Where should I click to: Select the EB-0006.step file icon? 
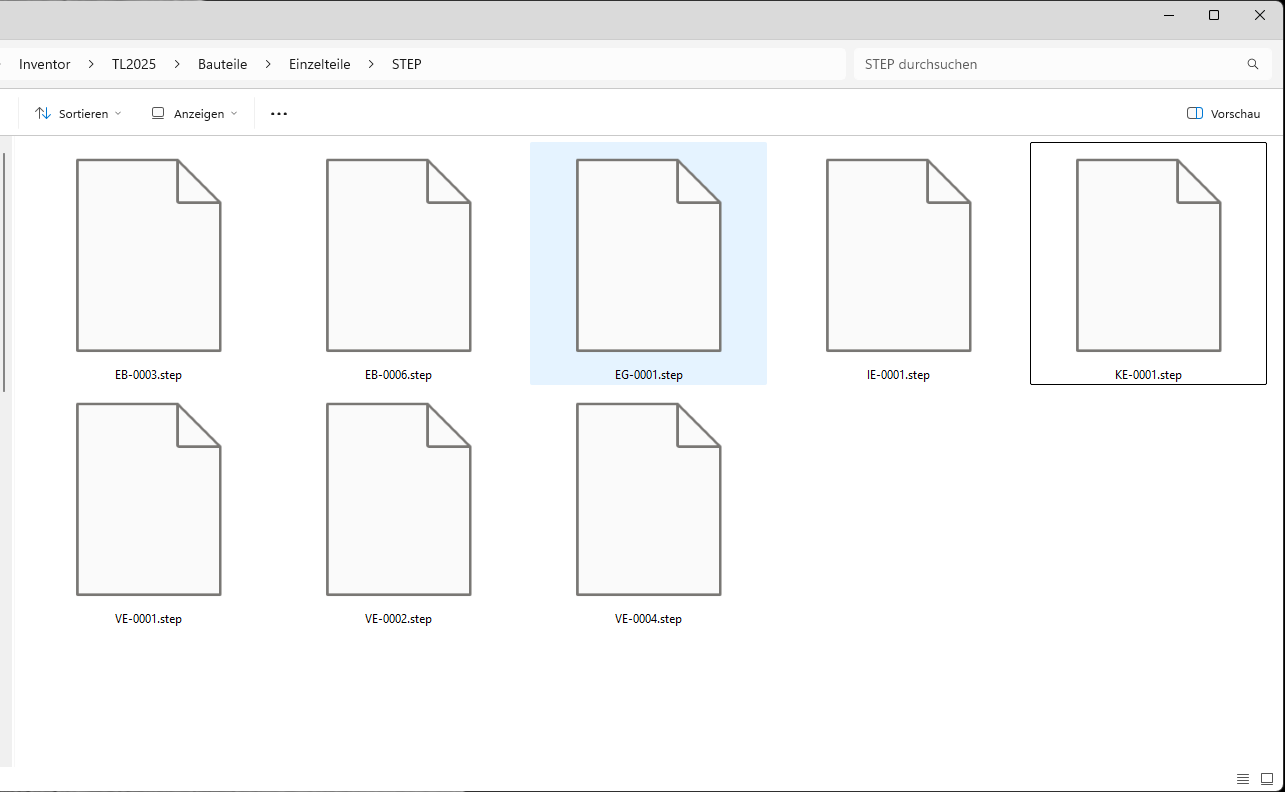point(398,255)
